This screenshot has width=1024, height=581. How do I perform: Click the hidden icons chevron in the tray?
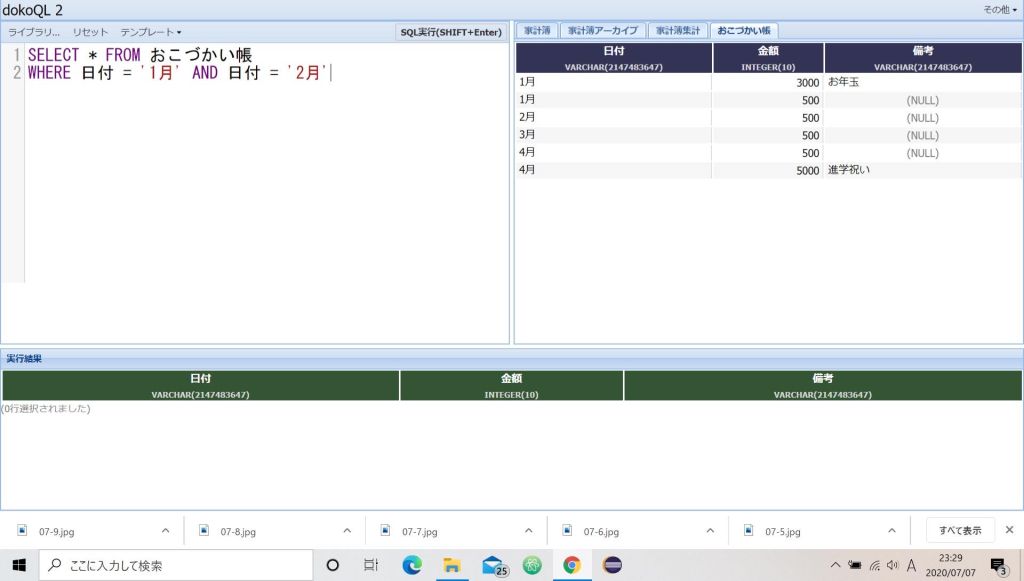(835, 565)
